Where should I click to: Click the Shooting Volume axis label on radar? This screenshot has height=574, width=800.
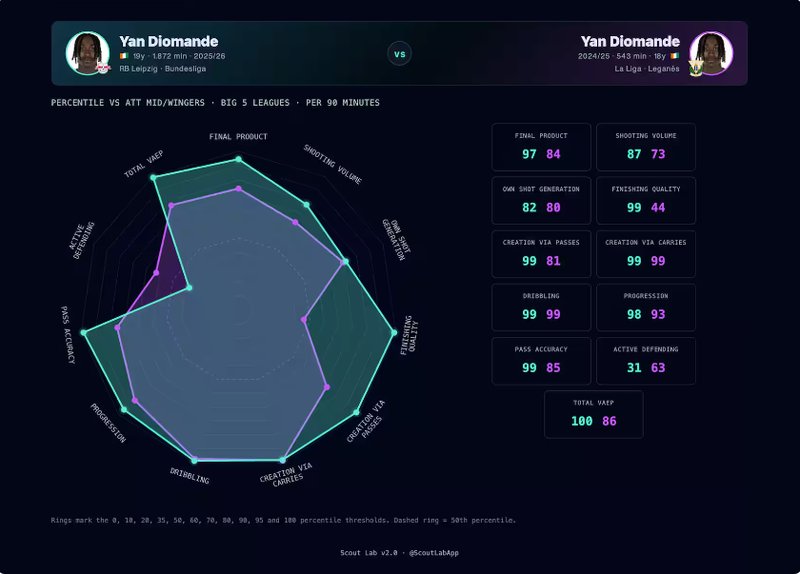click(x=333, y=164)
